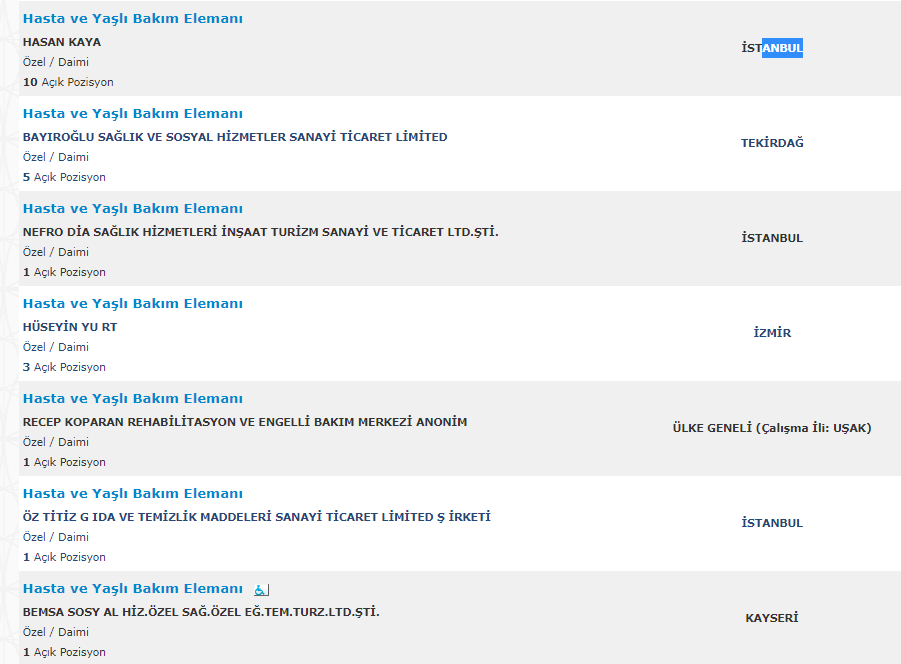Click the KAYSERİ location label
Viewport: 901px width, 664px height.
(x=772, y=618)
